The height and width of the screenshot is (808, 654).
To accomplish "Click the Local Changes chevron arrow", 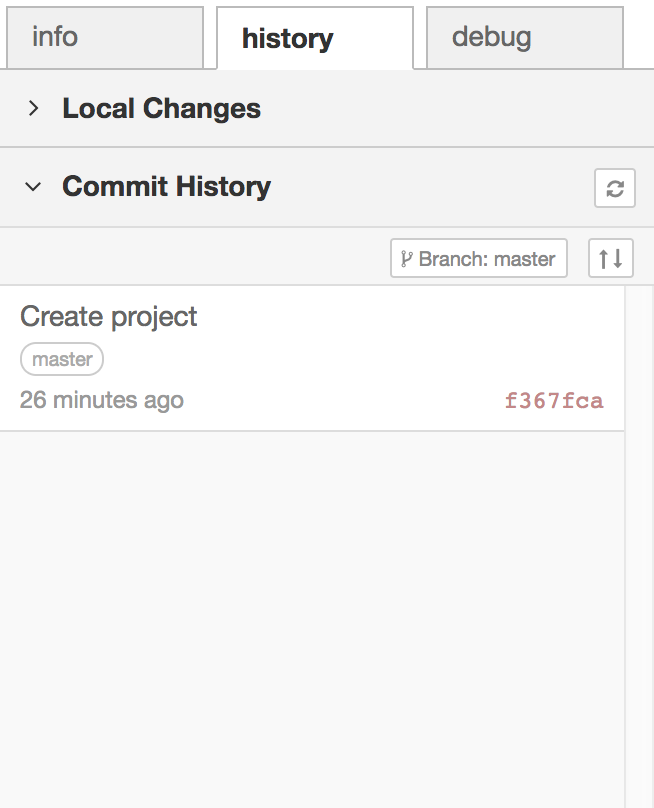I will pyautogui.click(x=31, y=108).
